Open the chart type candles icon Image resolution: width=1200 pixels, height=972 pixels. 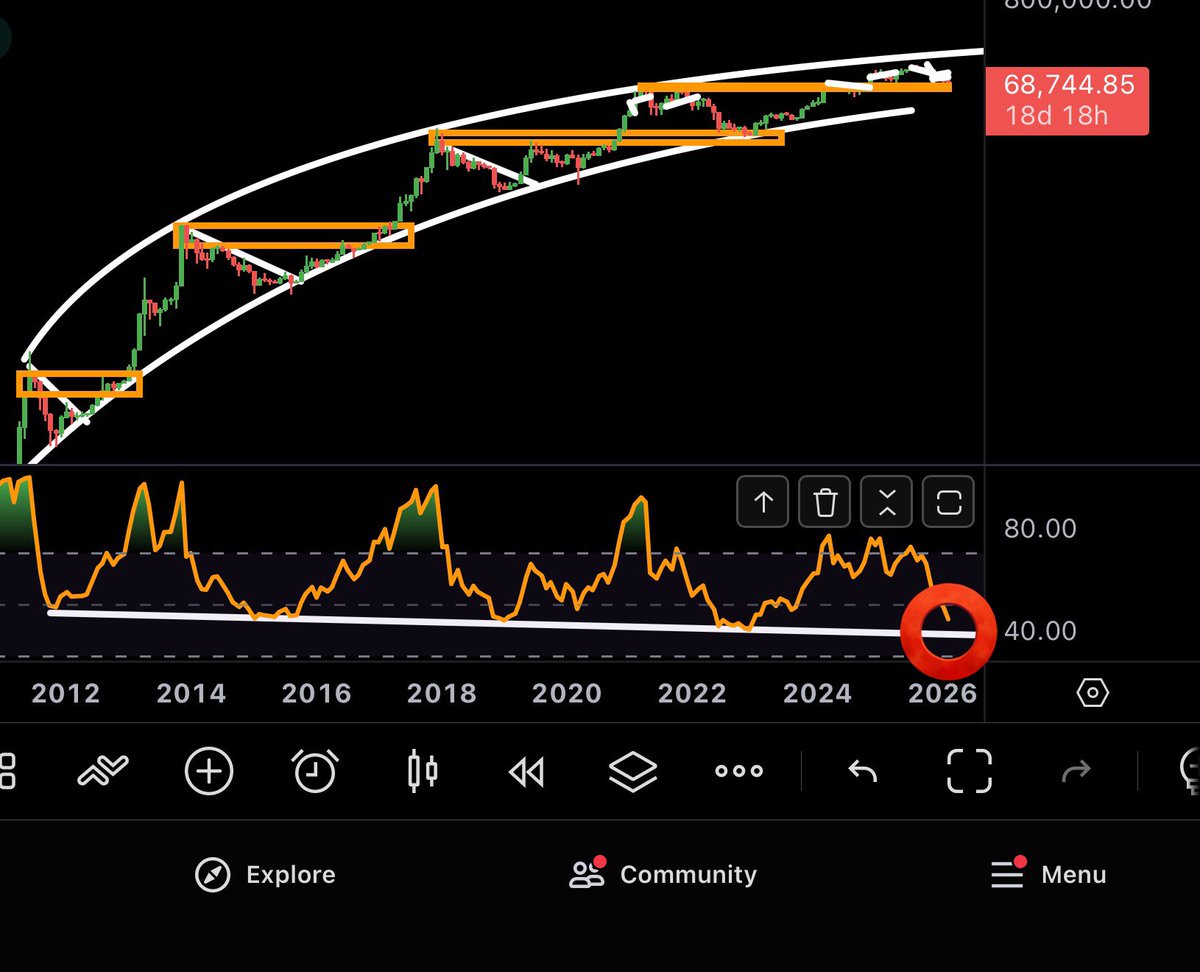(x=423, y=770)
